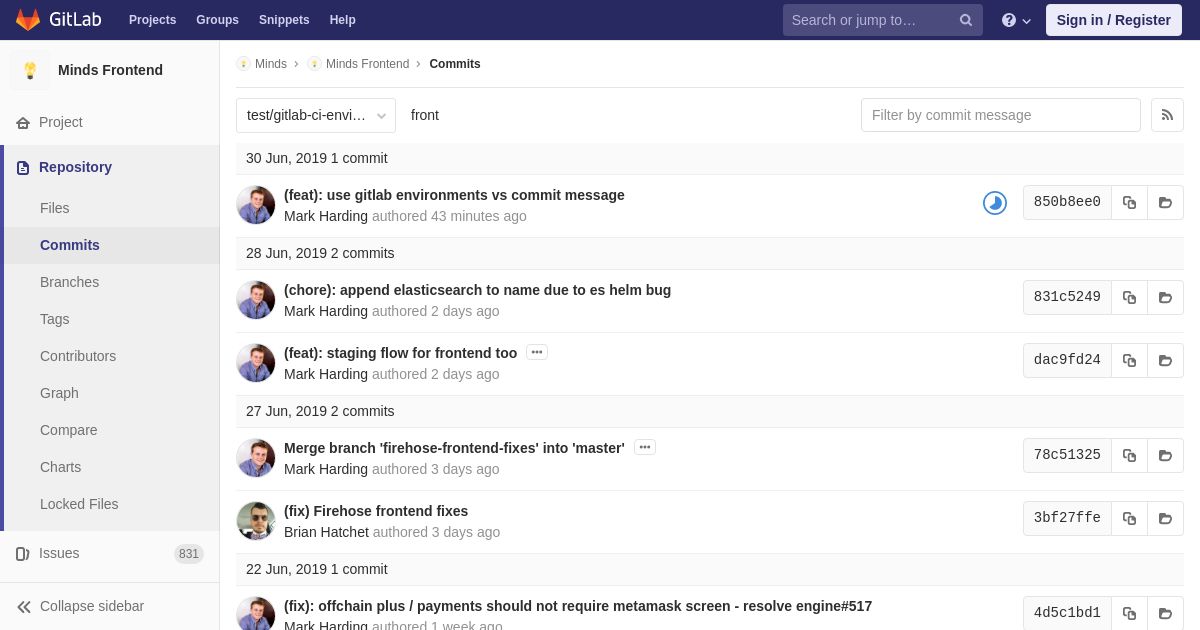Viewport: 1200px width, 630px height.
Task: Open commit 'use gitlab environments vs commit message'
Action: click(x=454, y=195)
